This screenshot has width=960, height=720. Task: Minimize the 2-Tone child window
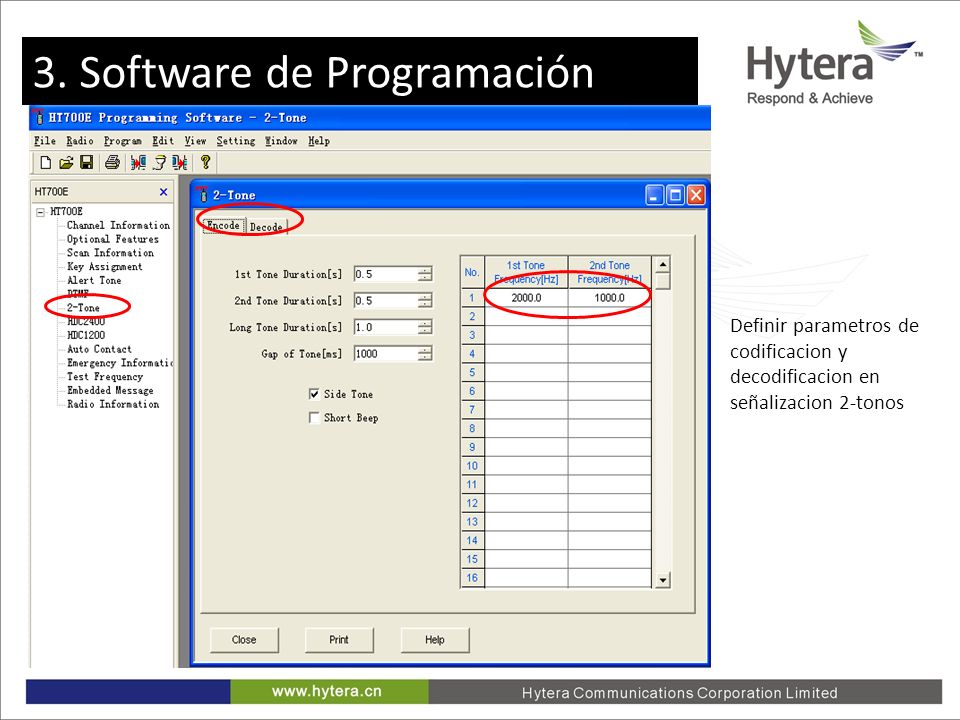(654, 195)
